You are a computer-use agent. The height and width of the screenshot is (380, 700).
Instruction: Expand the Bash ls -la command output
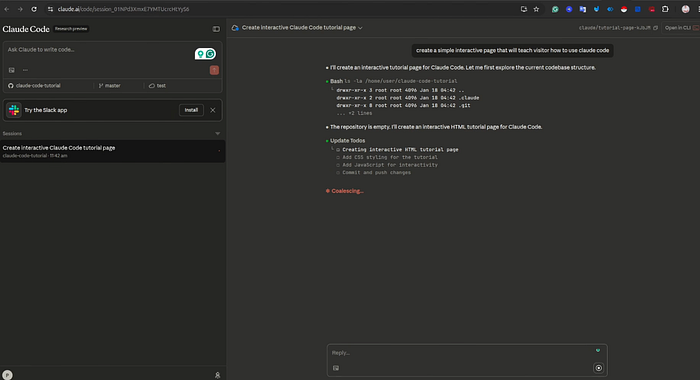394,81
